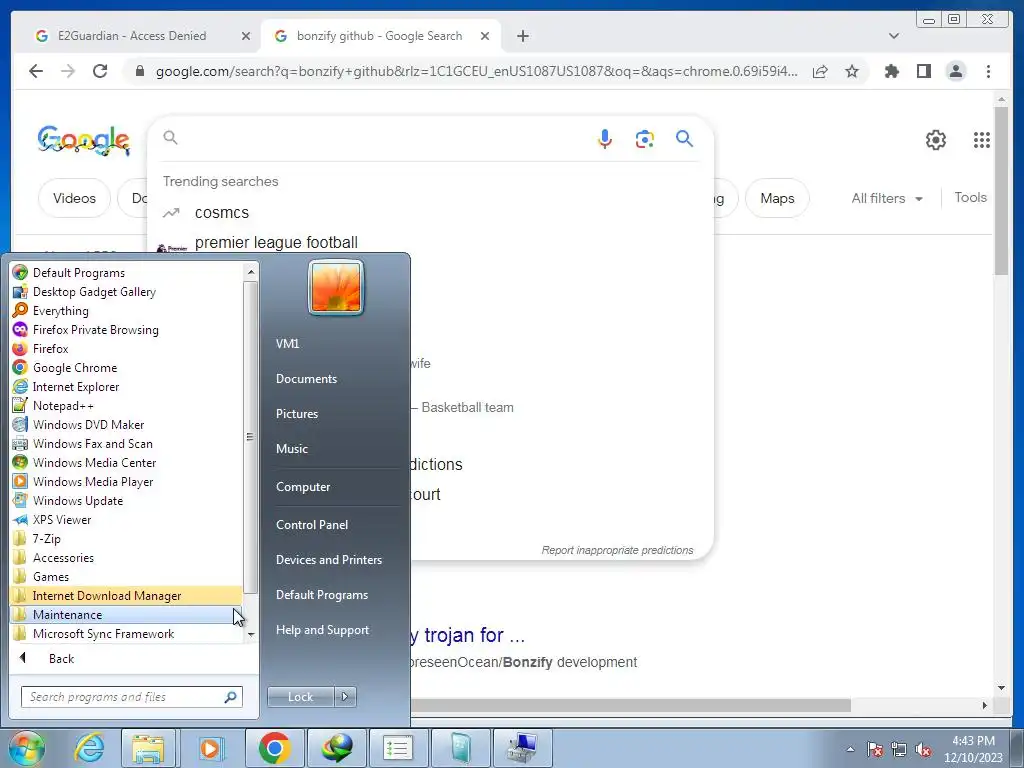
Task: Click the page vertical scrollbar thumb
Action: tap(1001, 191)
